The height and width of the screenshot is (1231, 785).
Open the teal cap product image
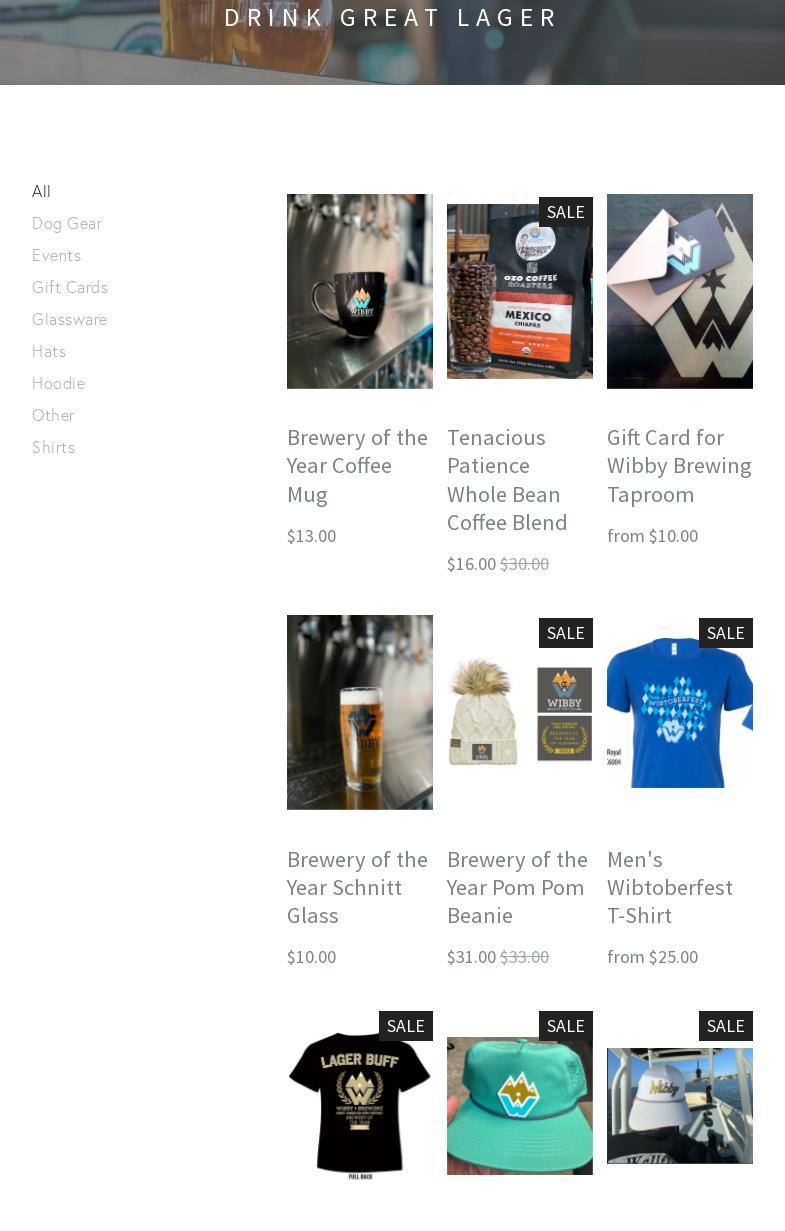[520, 1105]
